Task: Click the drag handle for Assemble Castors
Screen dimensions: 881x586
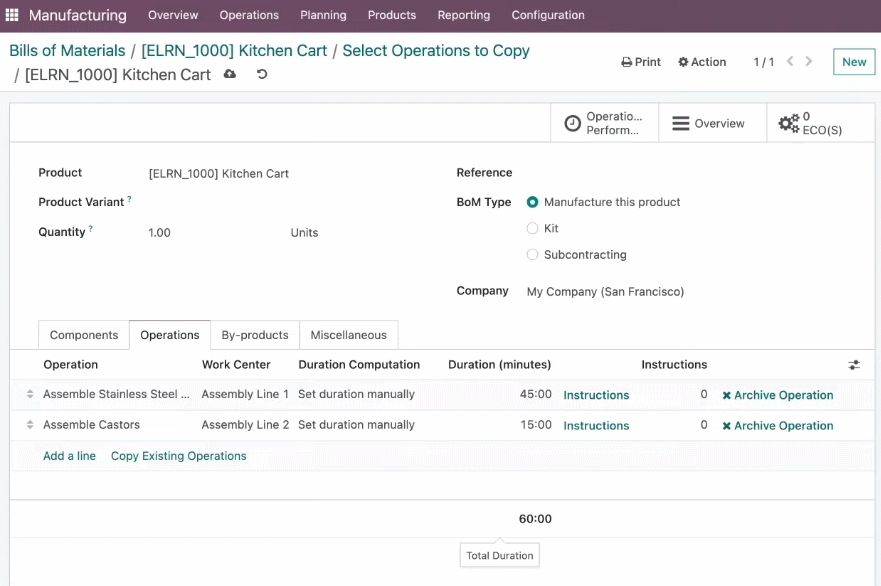Action: click(x=30, y=425)
